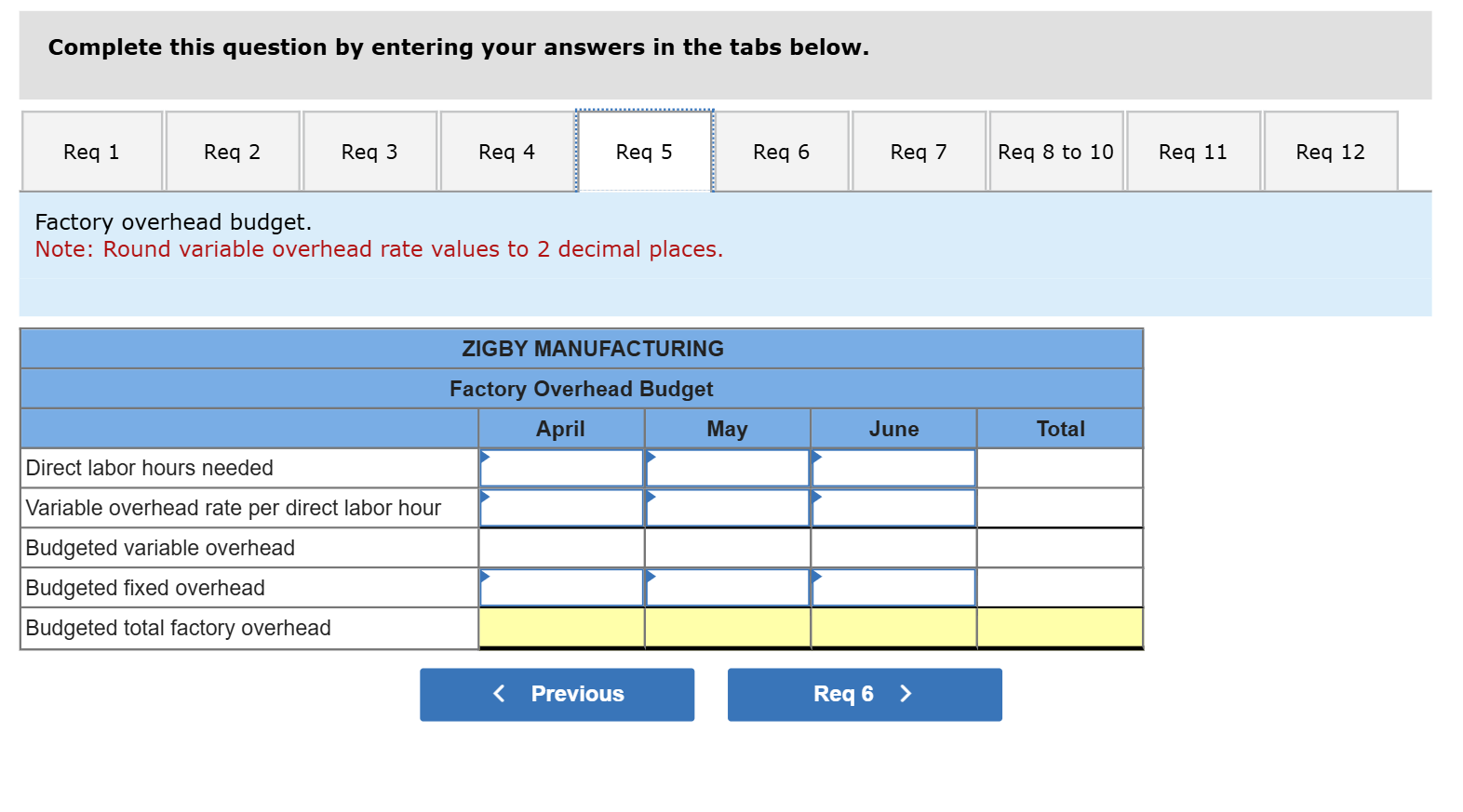Click the Previous navigation button

click(x=557, y=694)
